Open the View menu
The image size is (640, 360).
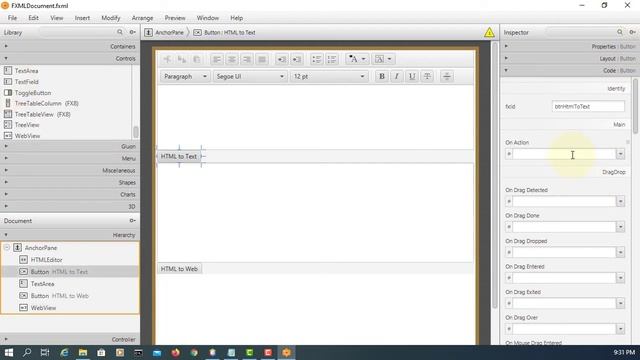pyautogui.click(x=57, y=18)
